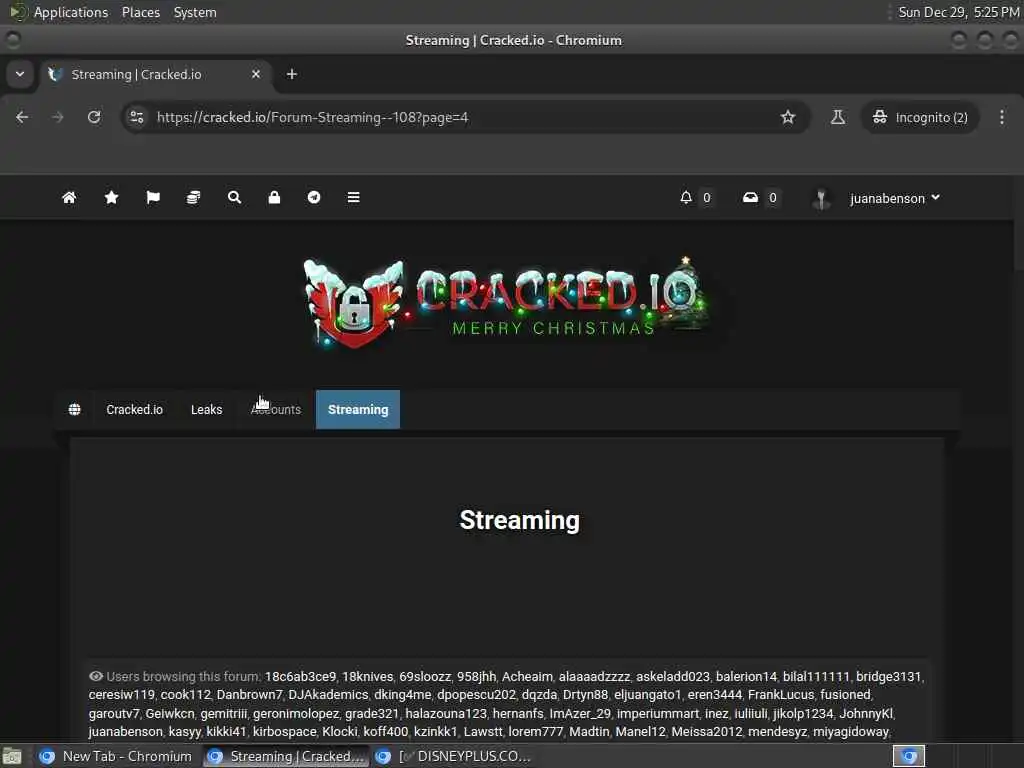Open the Places menu
The height and width of the screenshot is (768, 1024).
[x=140, y=12]
